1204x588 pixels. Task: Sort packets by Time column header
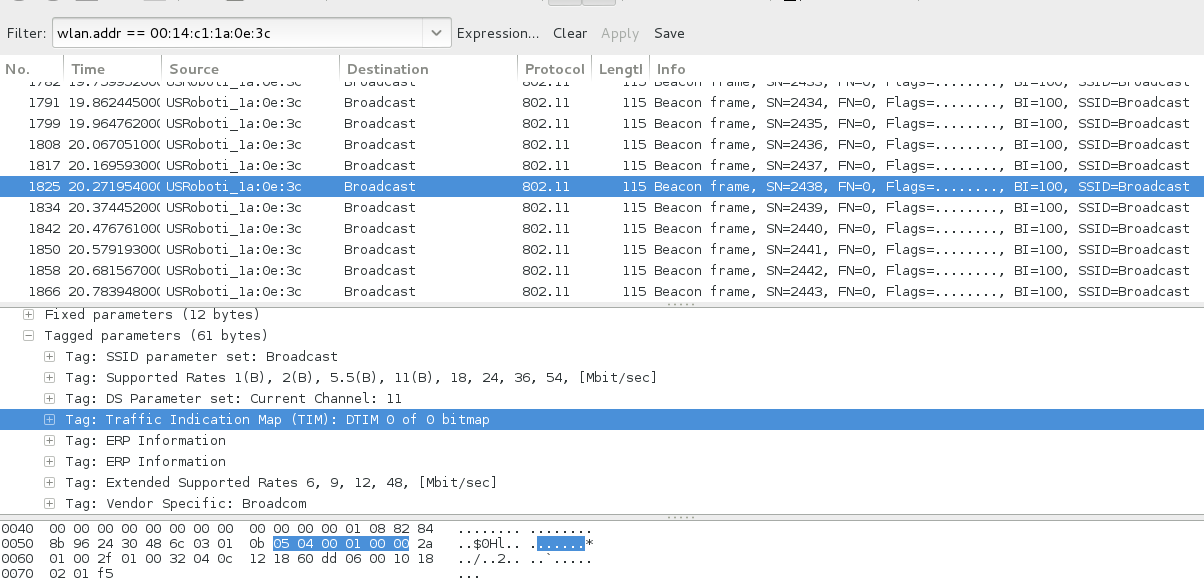coord(88,69)
